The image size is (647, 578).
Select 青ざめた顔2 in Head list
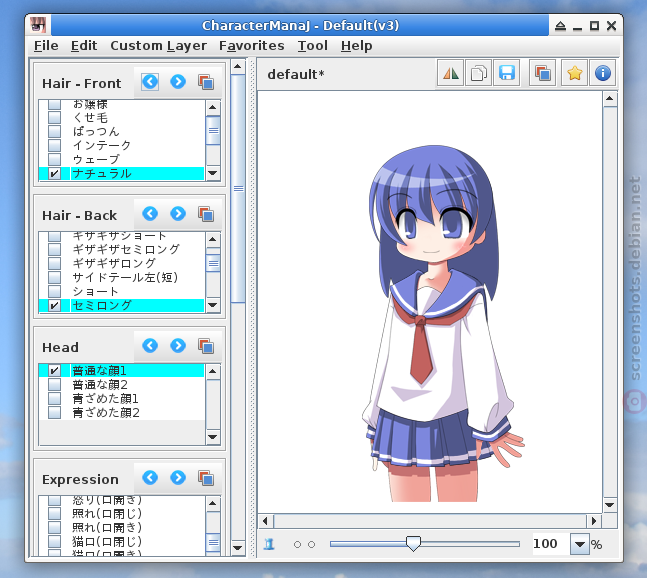[x=106, y=413]
